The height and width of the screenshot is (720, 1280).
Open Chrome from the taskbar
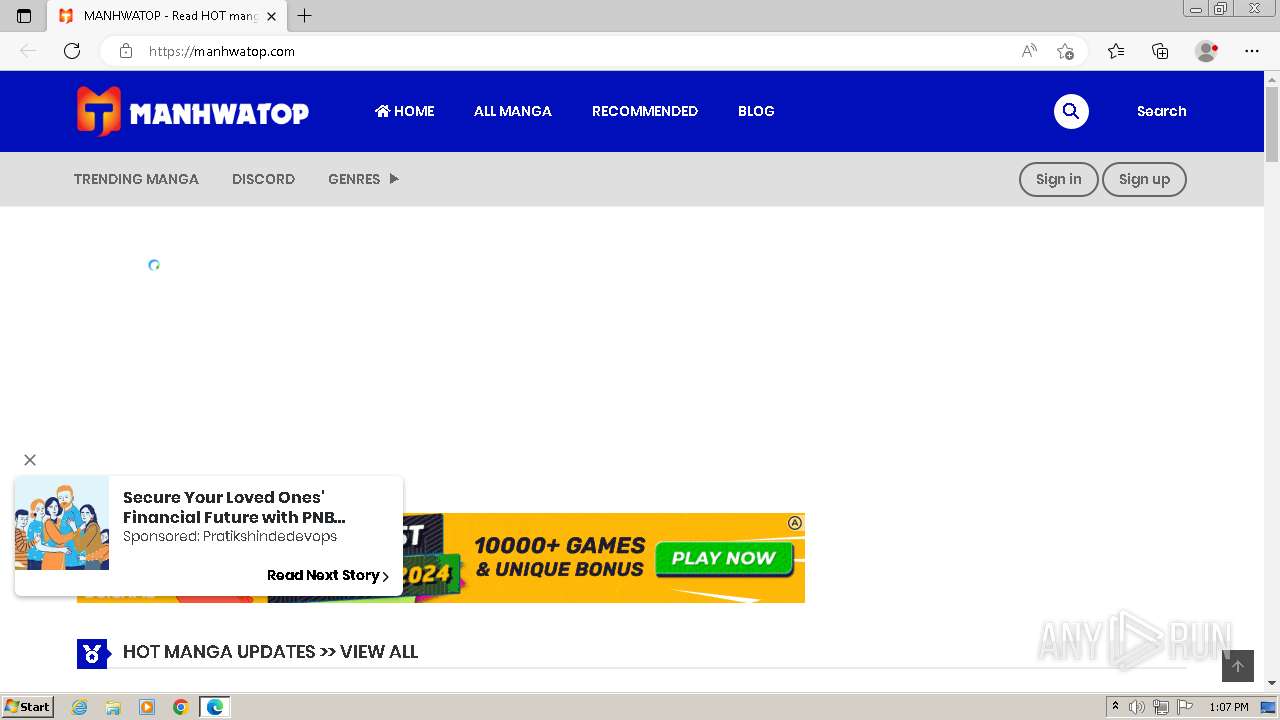point(180,707)
